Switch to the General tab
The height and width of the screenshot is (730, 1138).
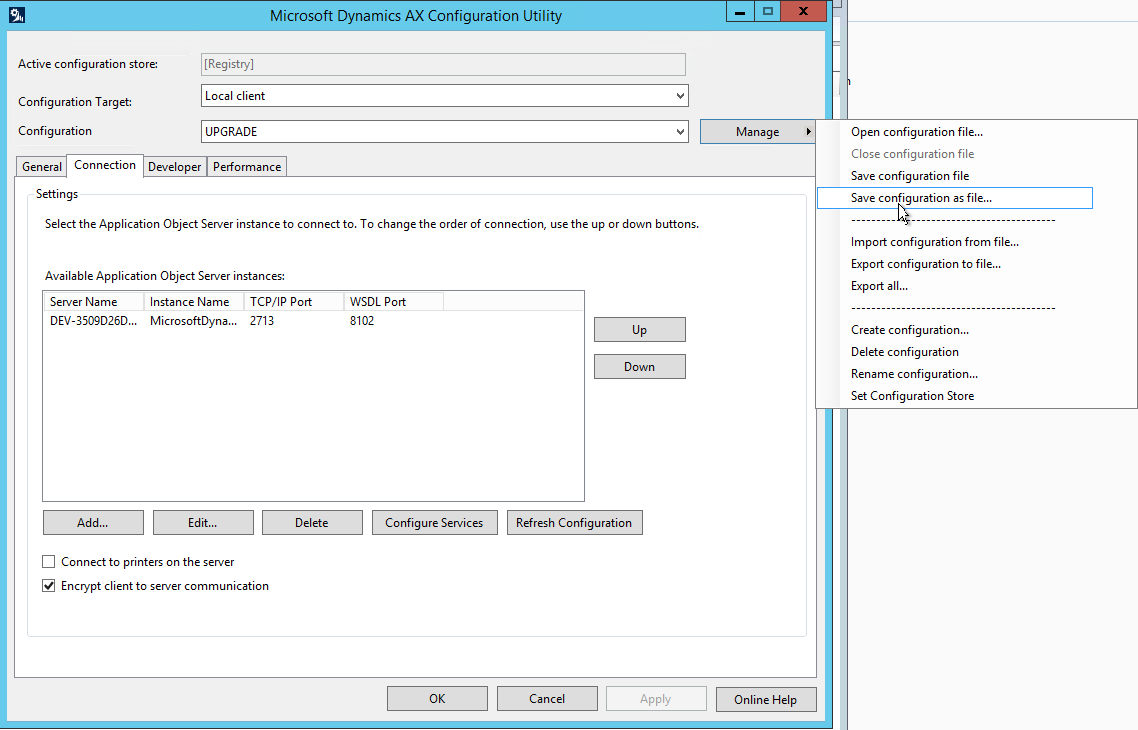tap(41, 167)
